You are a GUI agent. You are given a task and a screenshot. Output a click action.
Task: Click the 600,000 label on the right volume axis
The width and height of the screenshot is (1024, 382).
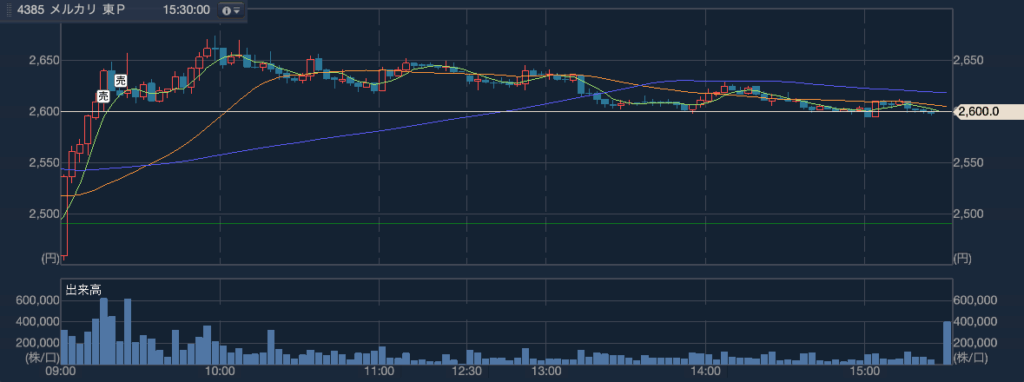click(975, 300)
